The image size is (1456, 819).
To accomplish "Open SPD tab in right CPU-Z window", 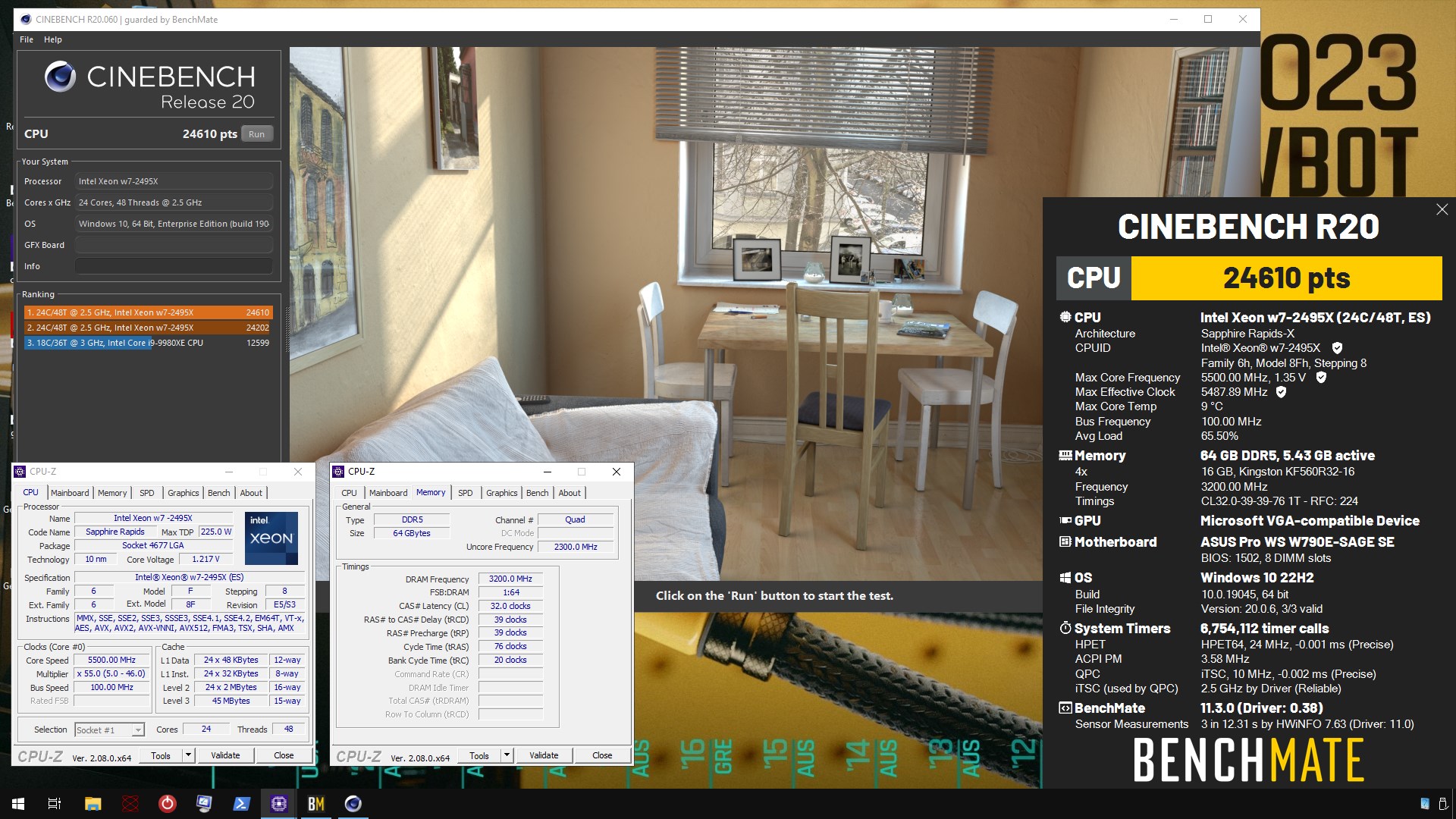I will (466, 493).
